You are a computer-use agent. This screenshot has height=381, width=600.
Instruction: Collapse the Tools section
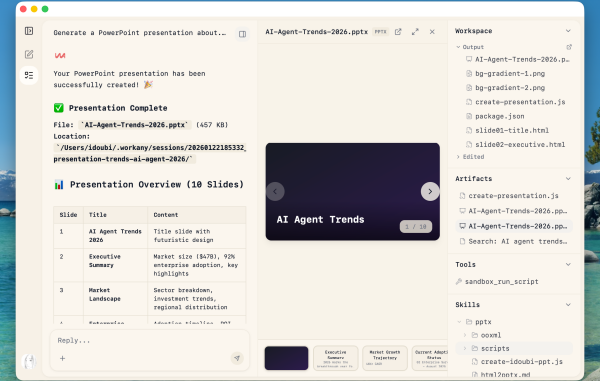click(x=568, y=264)
